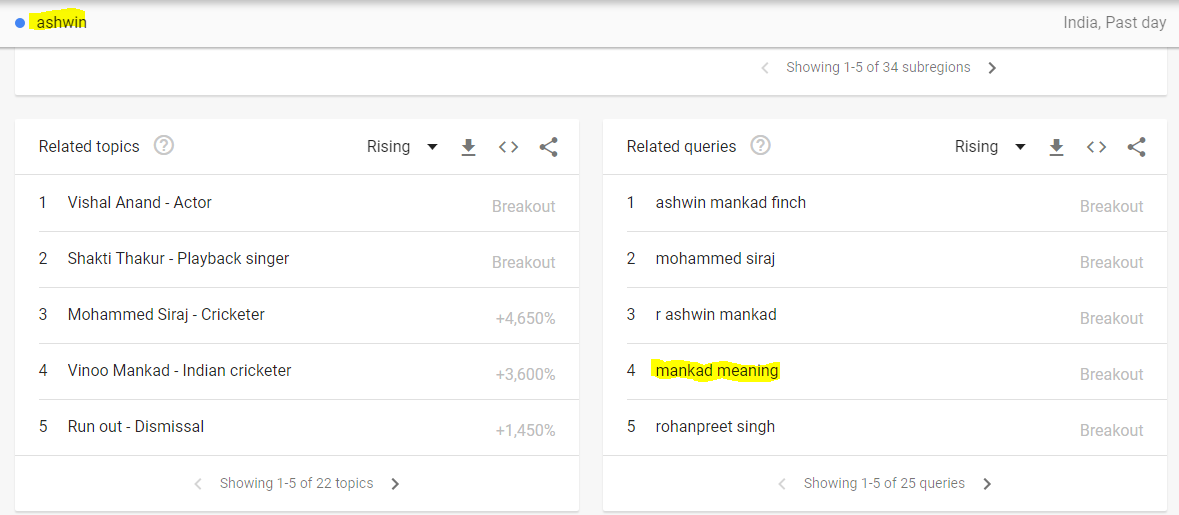This screenshot has height=515, width=1179.
Task: Open ashwin mankad finch query
Action: [730, 203]
